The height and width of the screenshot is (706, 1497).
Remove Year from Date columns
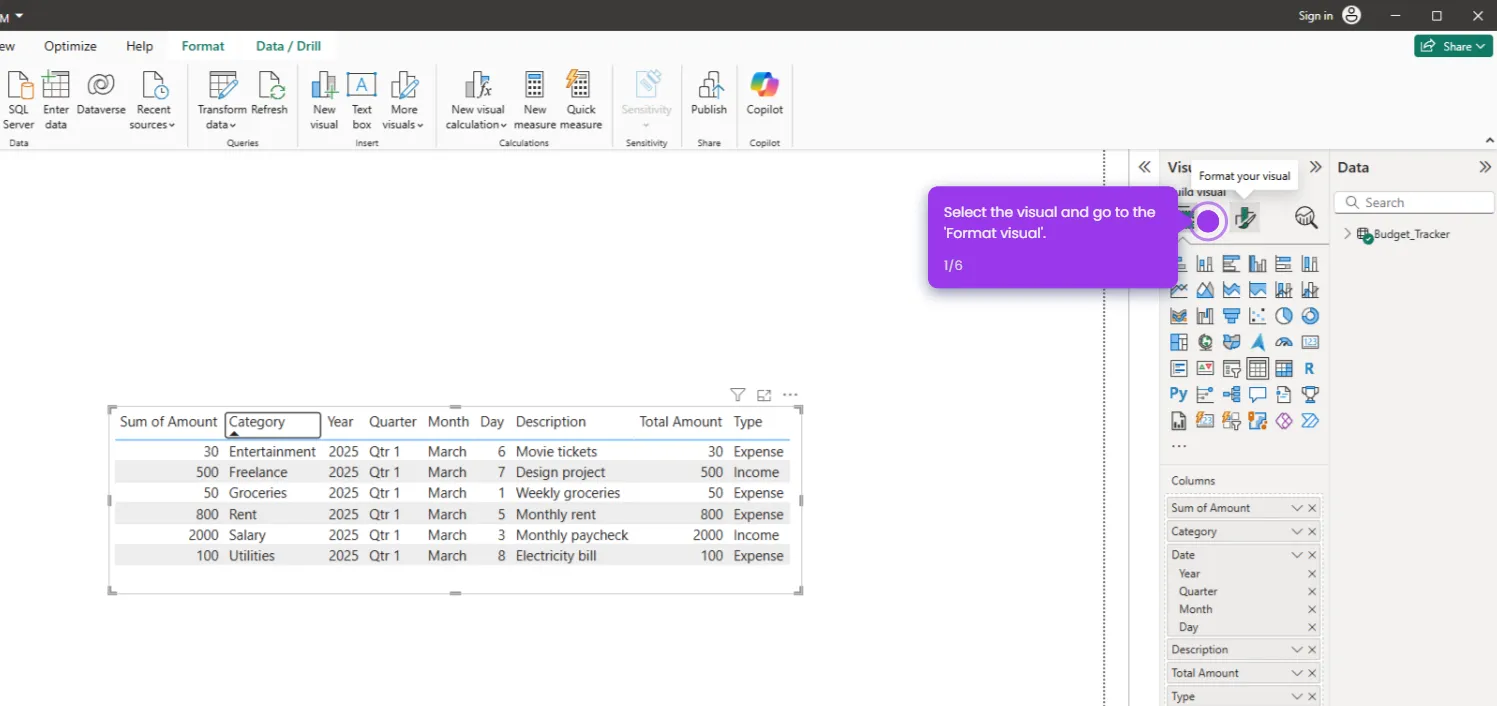coord(1312,574)
